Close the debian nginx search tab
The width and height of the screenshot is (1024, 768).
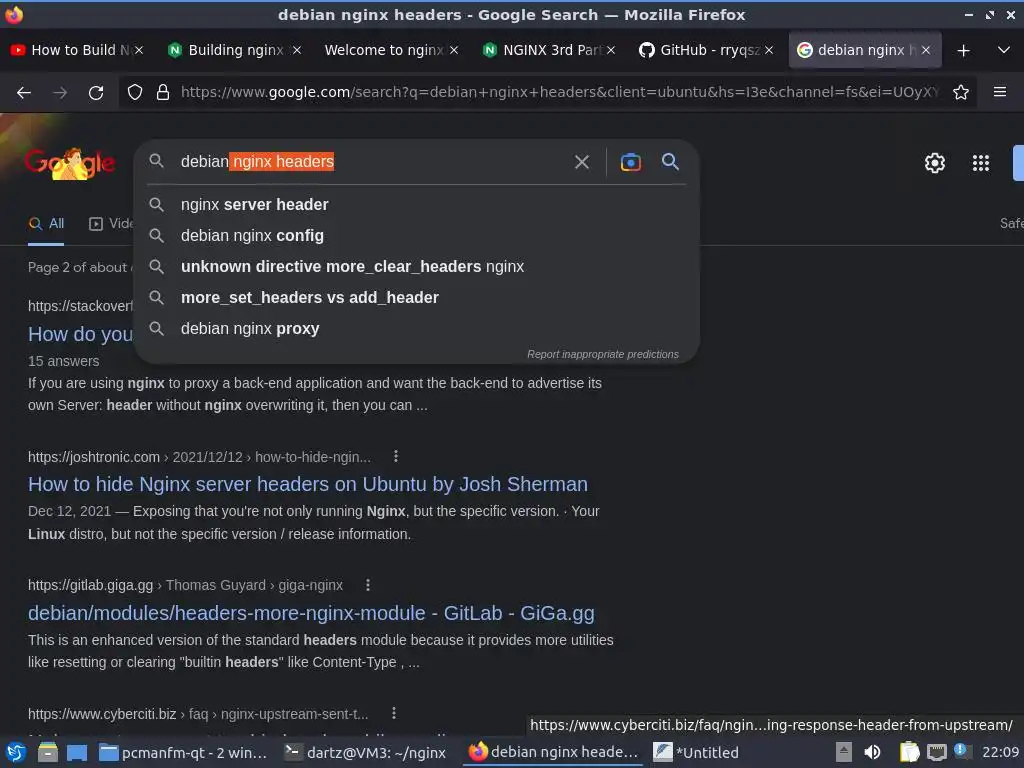click(x=925, y=50)
